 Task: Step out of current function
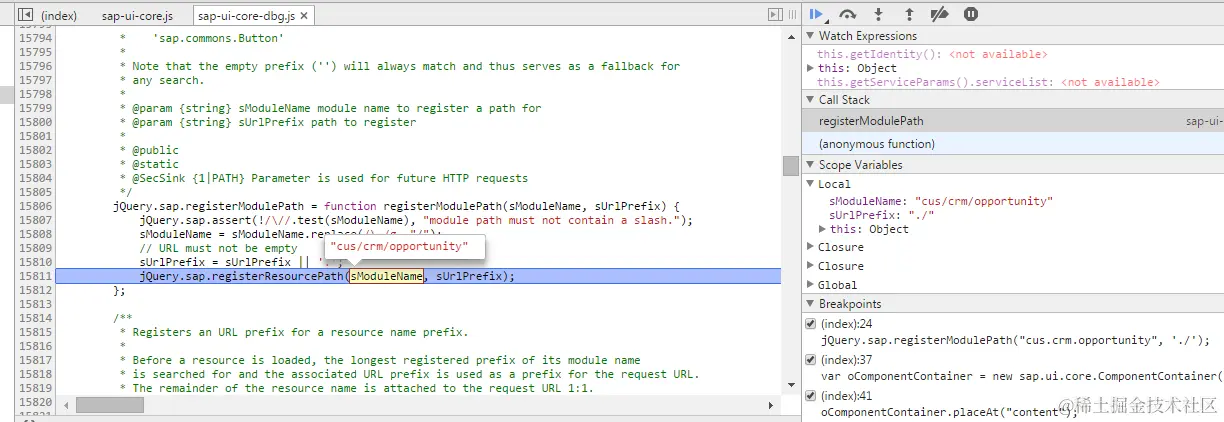(909, 14)
